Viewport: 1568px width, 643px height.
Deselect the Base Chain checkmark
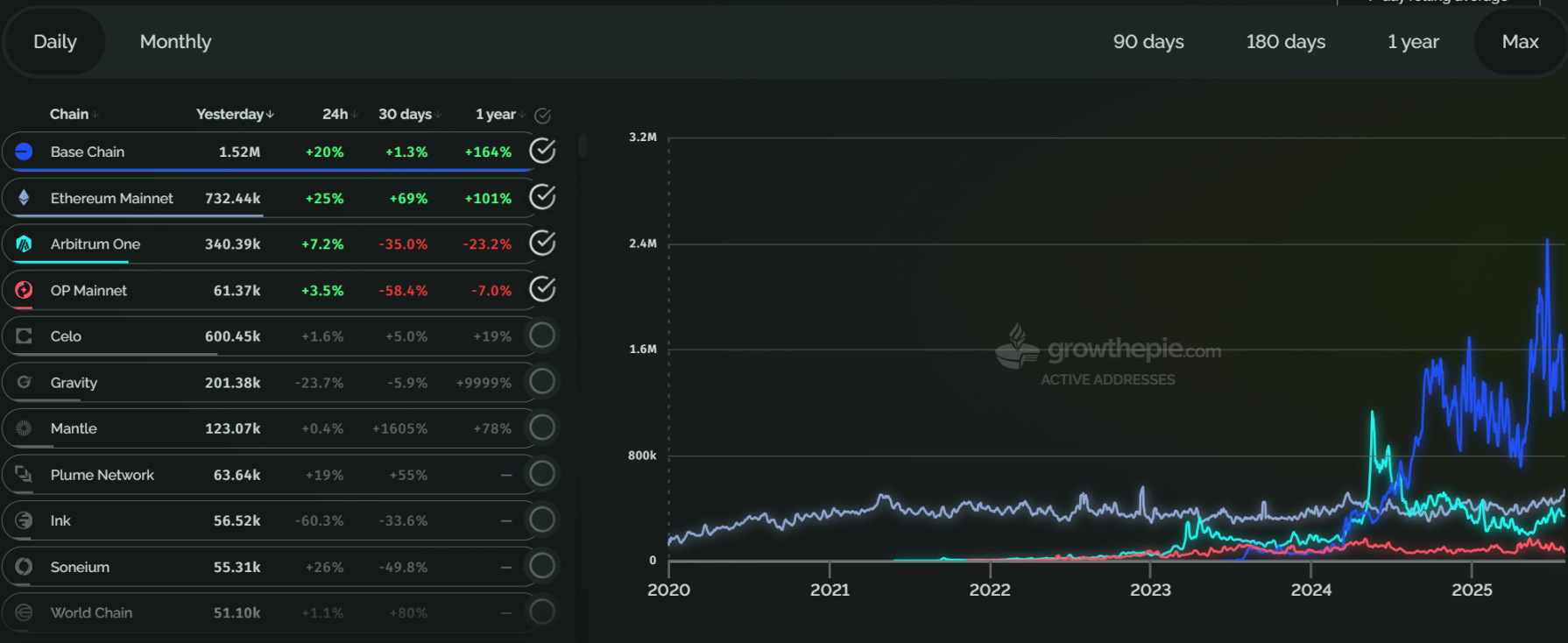(542, 151)
